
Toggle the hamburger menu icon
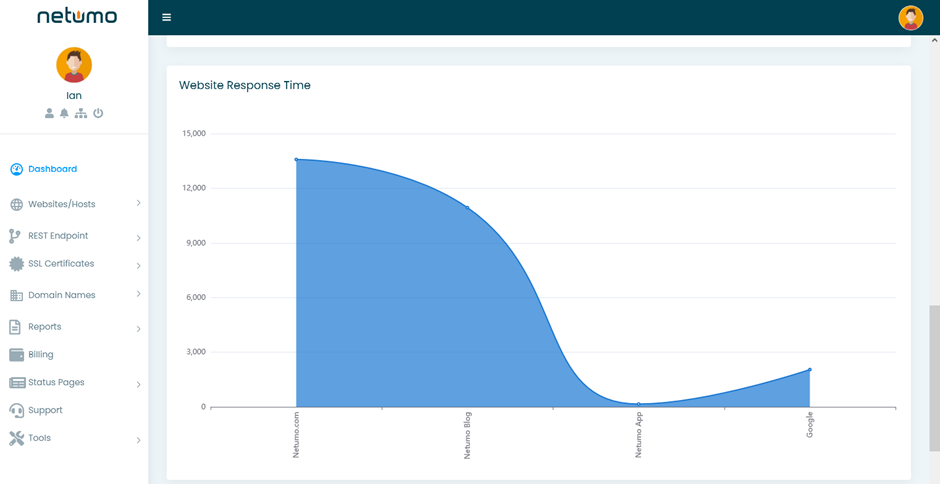point(167,17)
